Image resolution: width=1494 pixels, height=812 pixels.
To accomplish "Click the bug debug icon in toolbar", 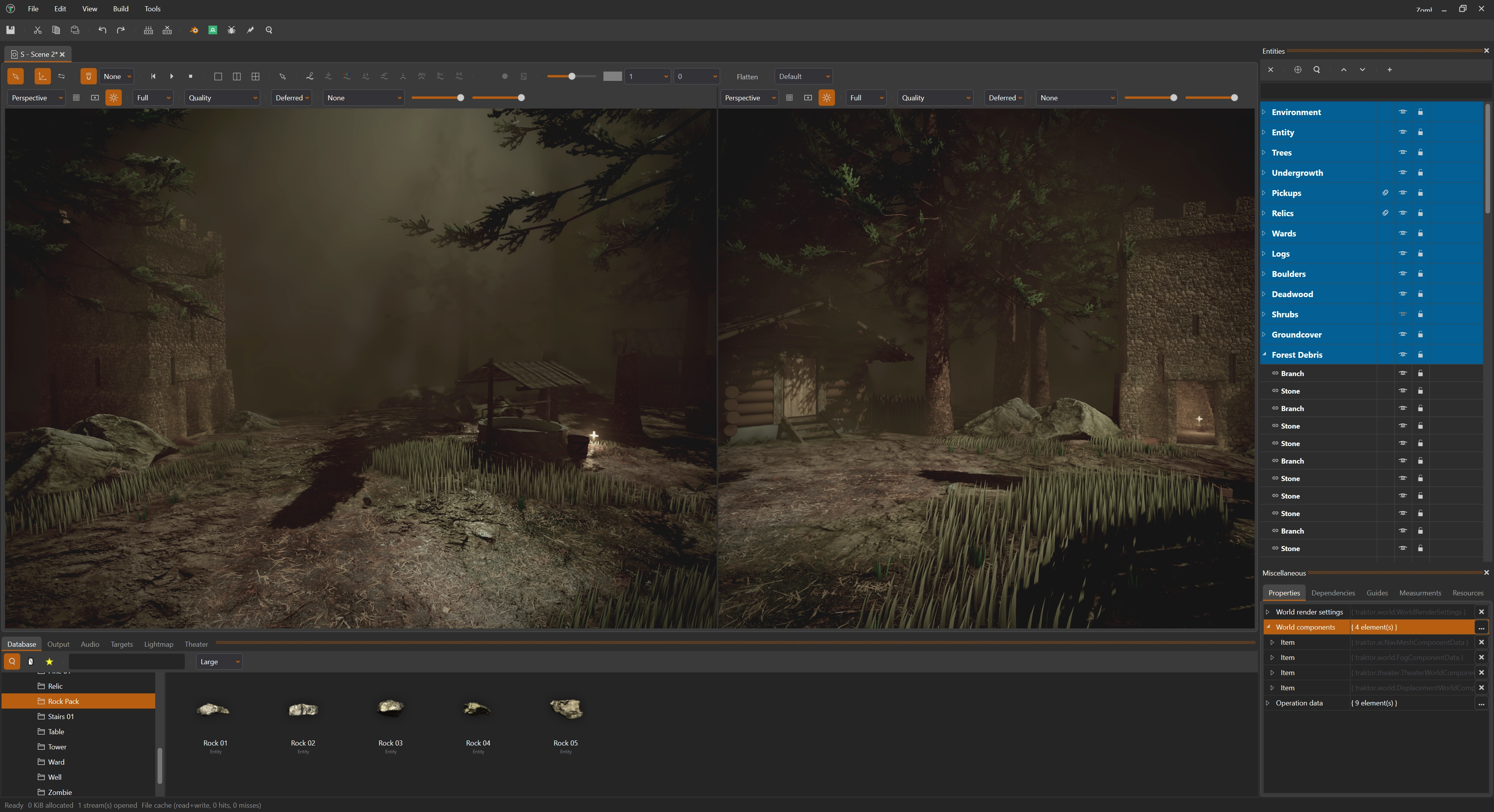I will tap(231, 30).
